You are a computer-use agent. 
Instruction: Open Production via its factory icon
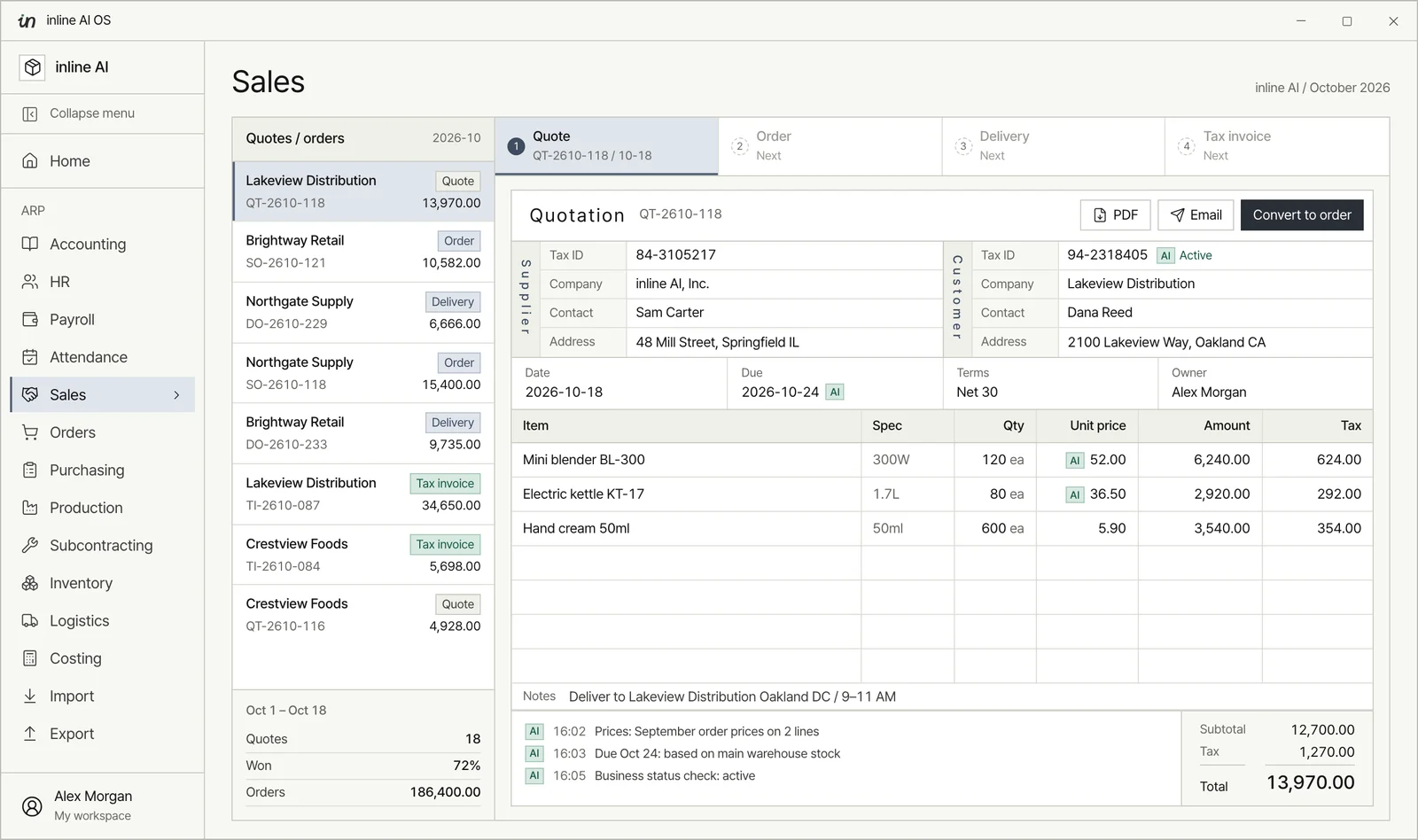30,508
